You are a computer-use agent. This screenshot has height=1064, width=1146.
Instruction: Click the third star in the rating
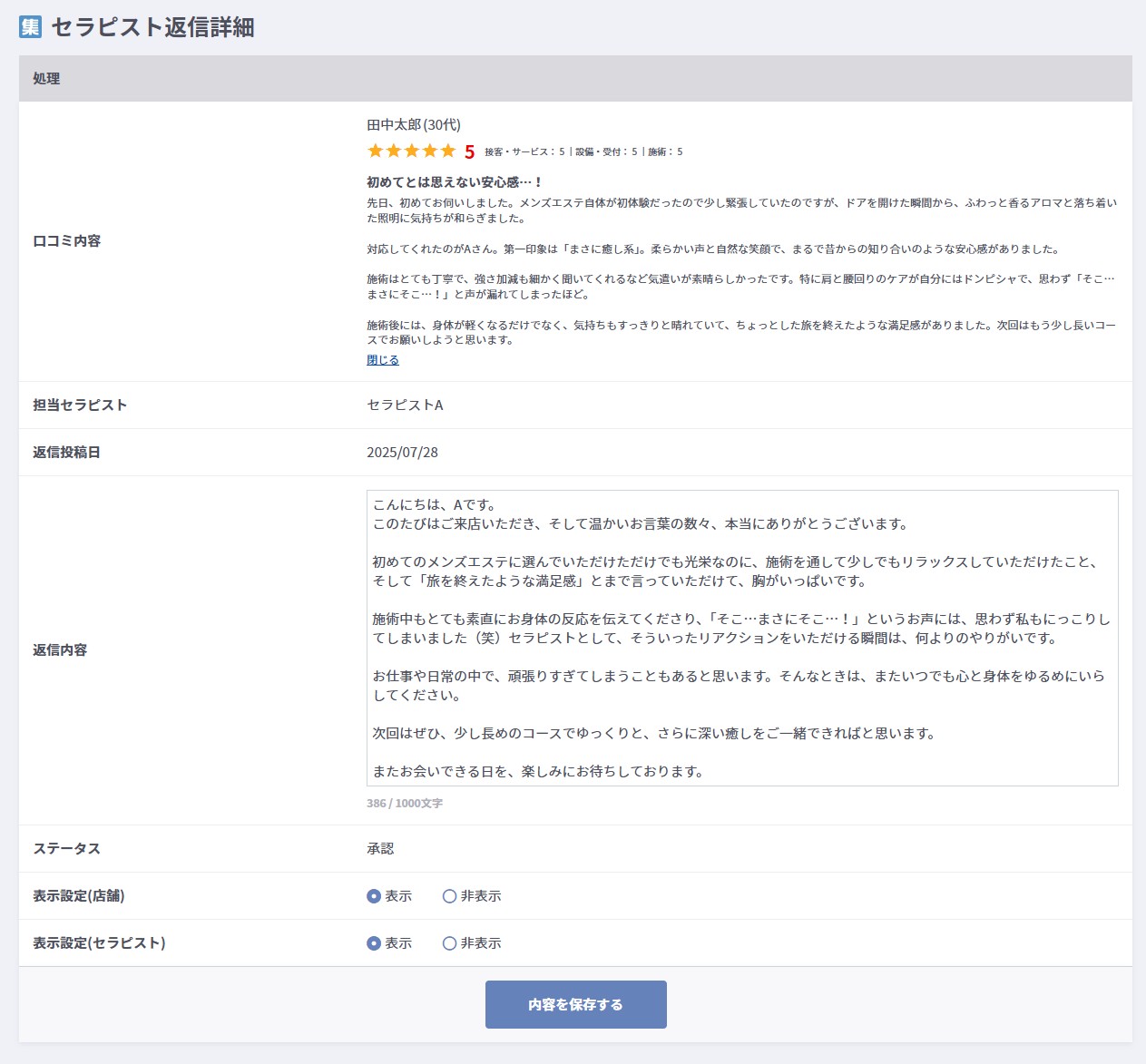coord(411,151)
